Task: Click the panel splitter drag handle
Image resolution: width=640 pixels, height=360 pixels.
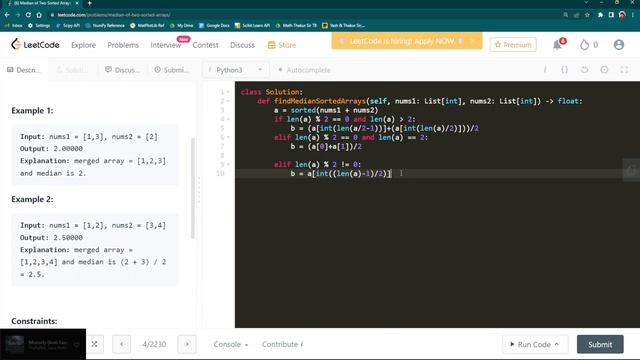Action: click(199, 190)
